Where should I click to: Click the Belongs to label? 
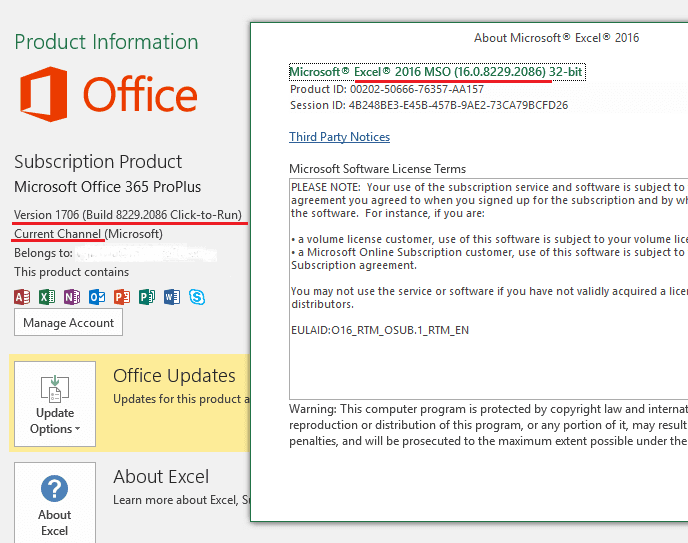(43, 253)
